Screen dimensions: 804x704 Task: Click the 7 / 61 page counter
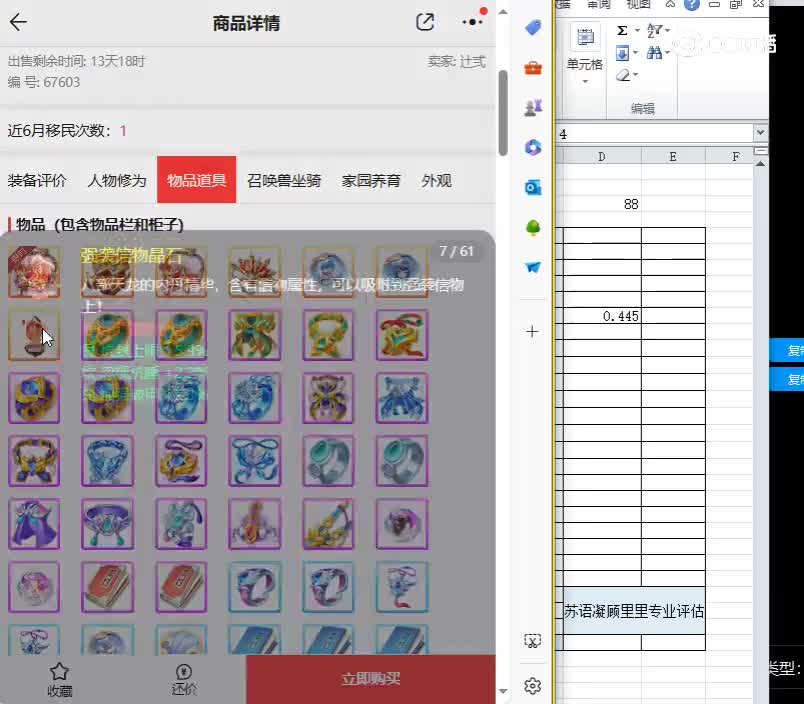click(456, 251)
